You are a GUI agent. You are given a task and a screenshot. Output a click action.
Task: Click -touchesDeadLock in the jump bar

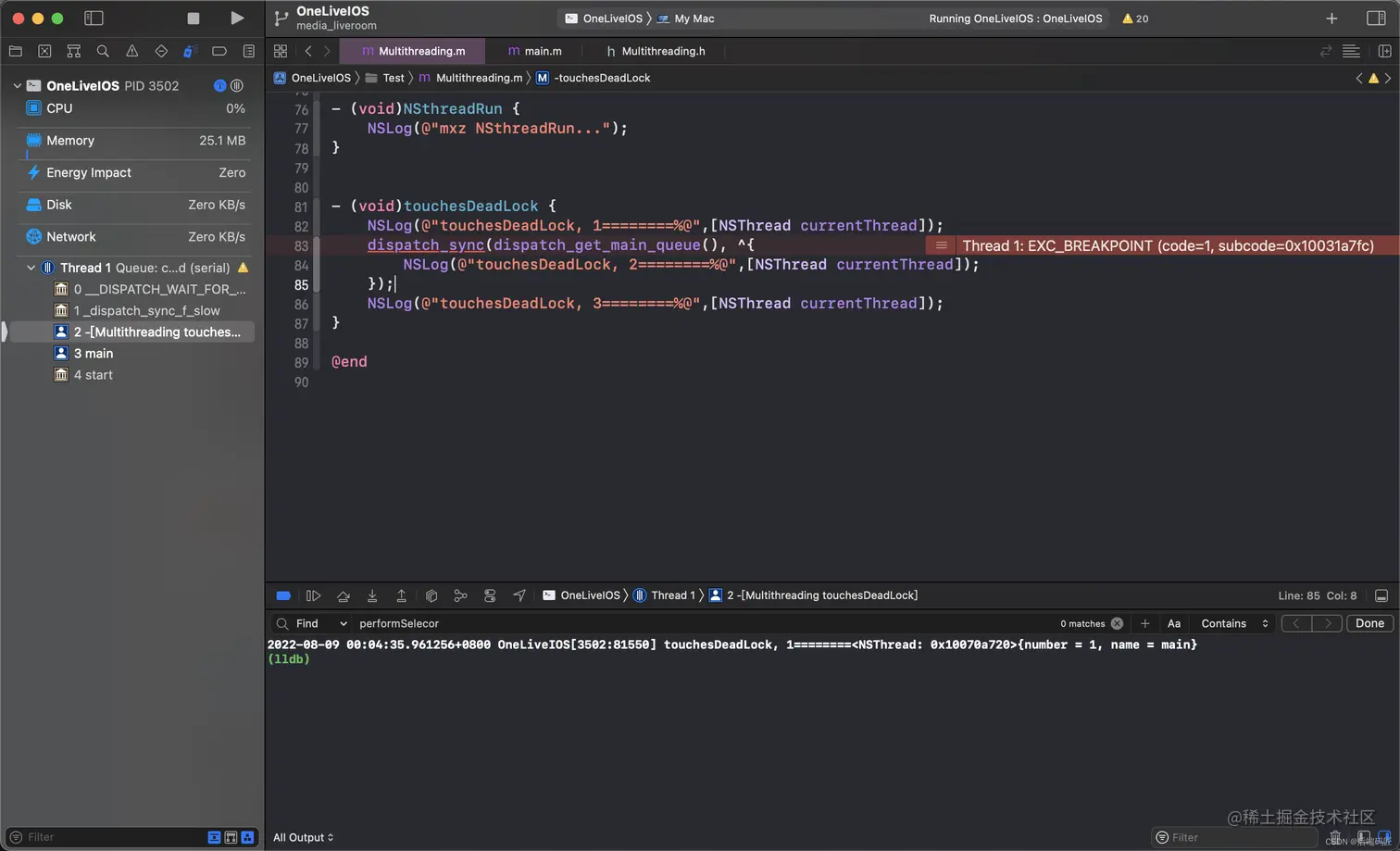point(594,78)
